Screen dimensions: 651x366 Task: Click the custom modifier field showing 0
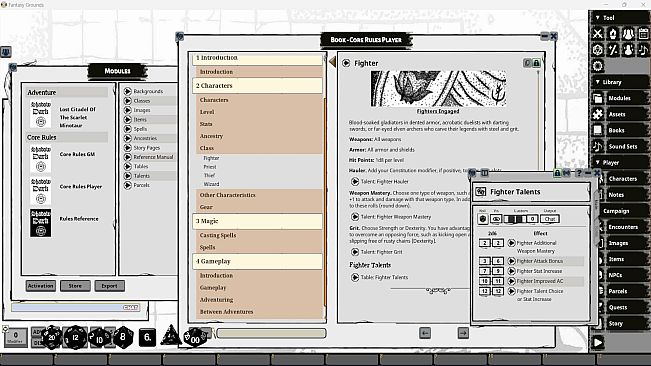tap(532, 219)
